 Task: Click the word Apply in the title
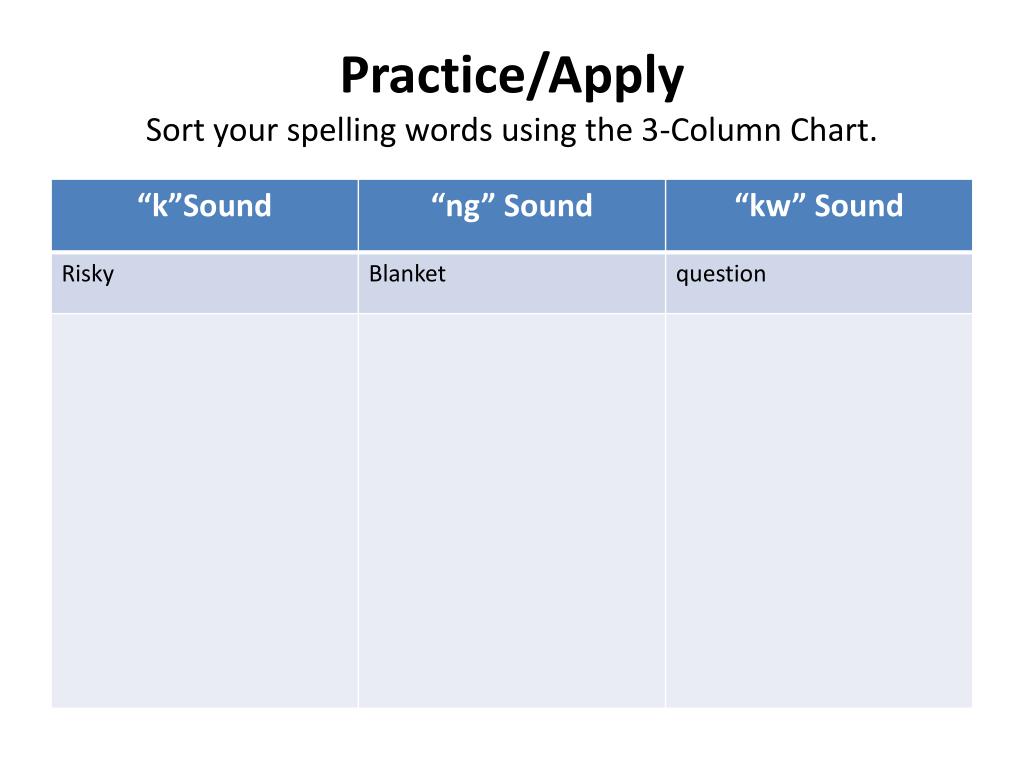(x=616, y=78)
